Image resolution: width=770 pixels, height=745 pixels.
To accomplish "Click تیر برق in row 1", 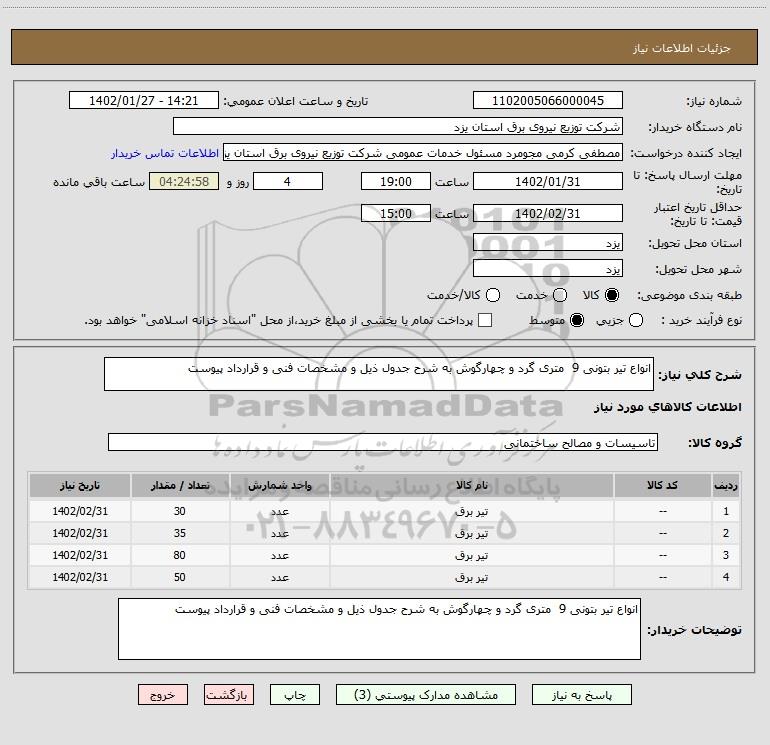I will coord(471,512).
